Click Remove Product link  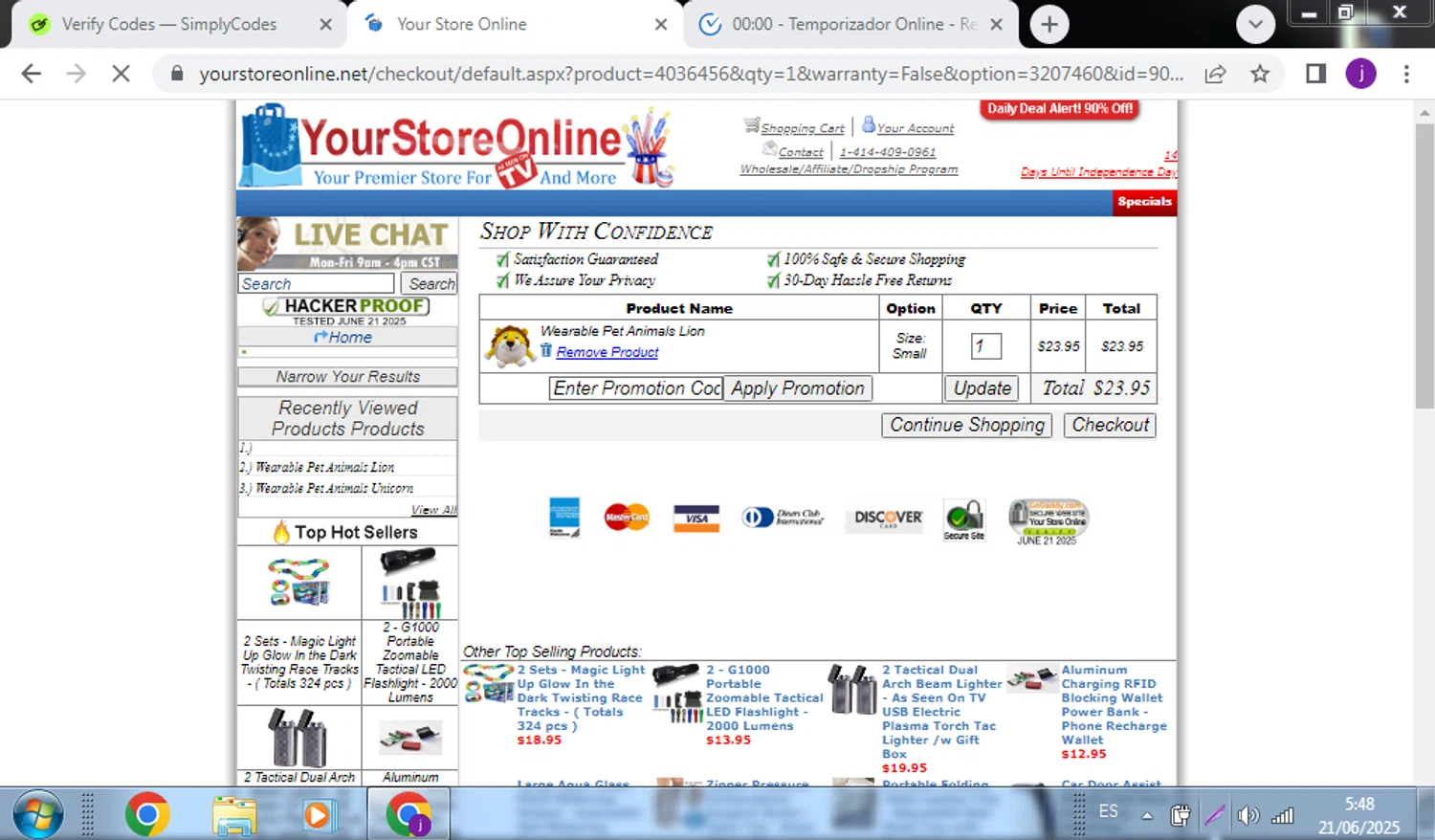tap(607, 352)
